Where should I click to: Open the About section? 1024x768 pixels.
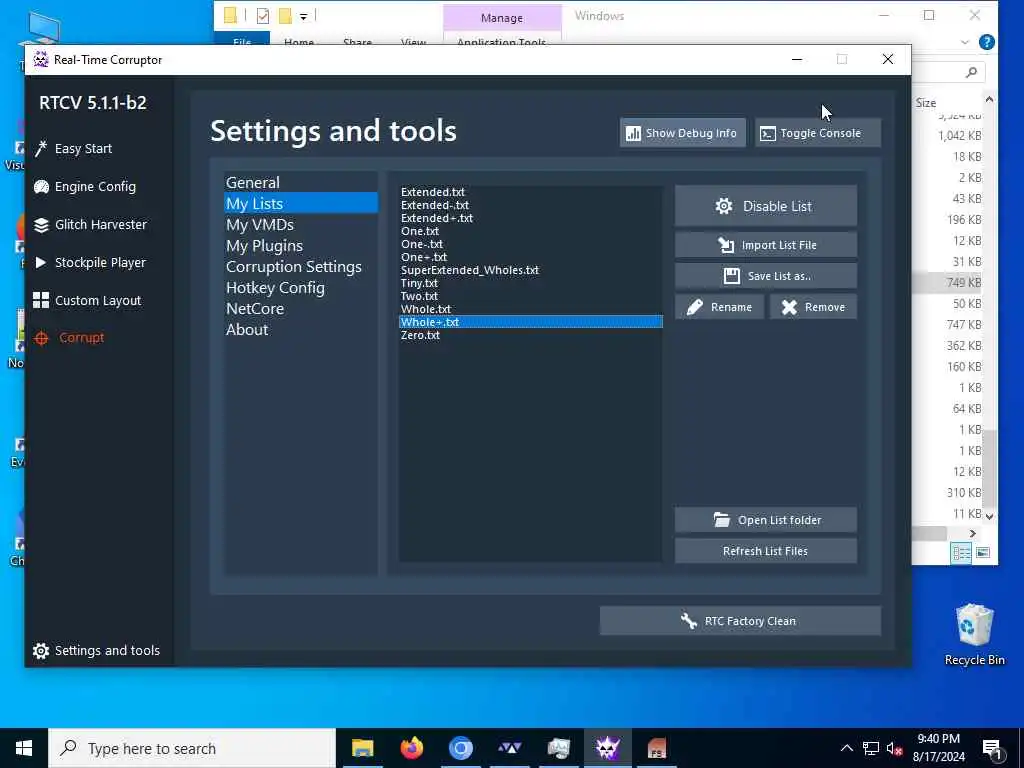(300, 329)
